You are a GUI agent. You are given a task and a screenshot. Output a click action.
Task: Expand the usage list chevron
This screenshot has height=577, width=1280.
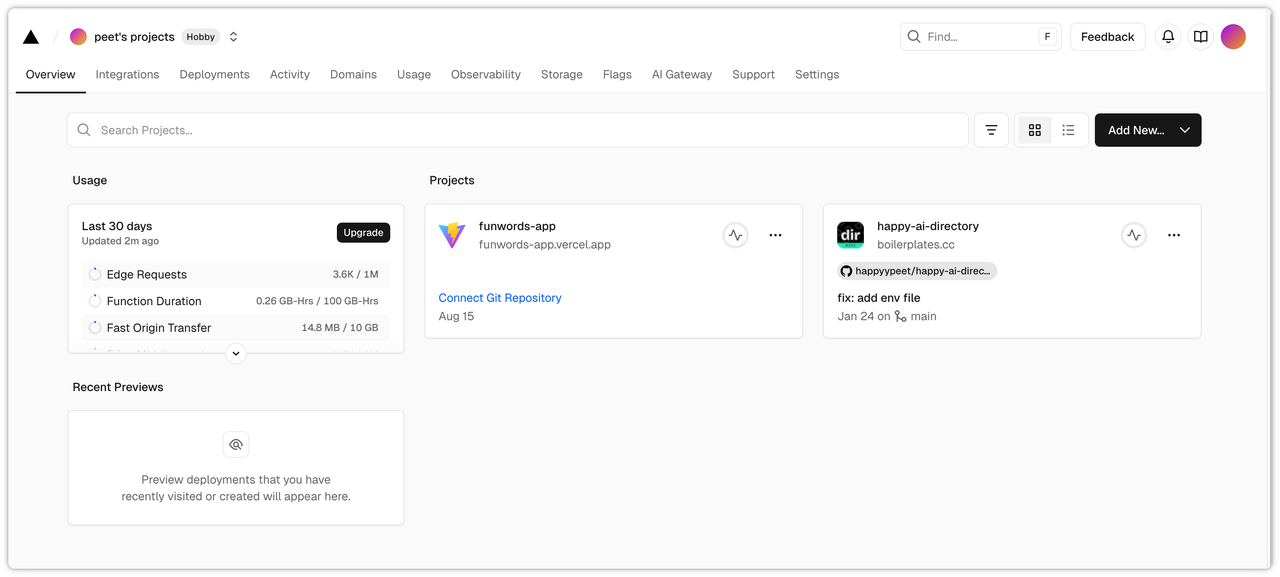click(x=236, y=352)
